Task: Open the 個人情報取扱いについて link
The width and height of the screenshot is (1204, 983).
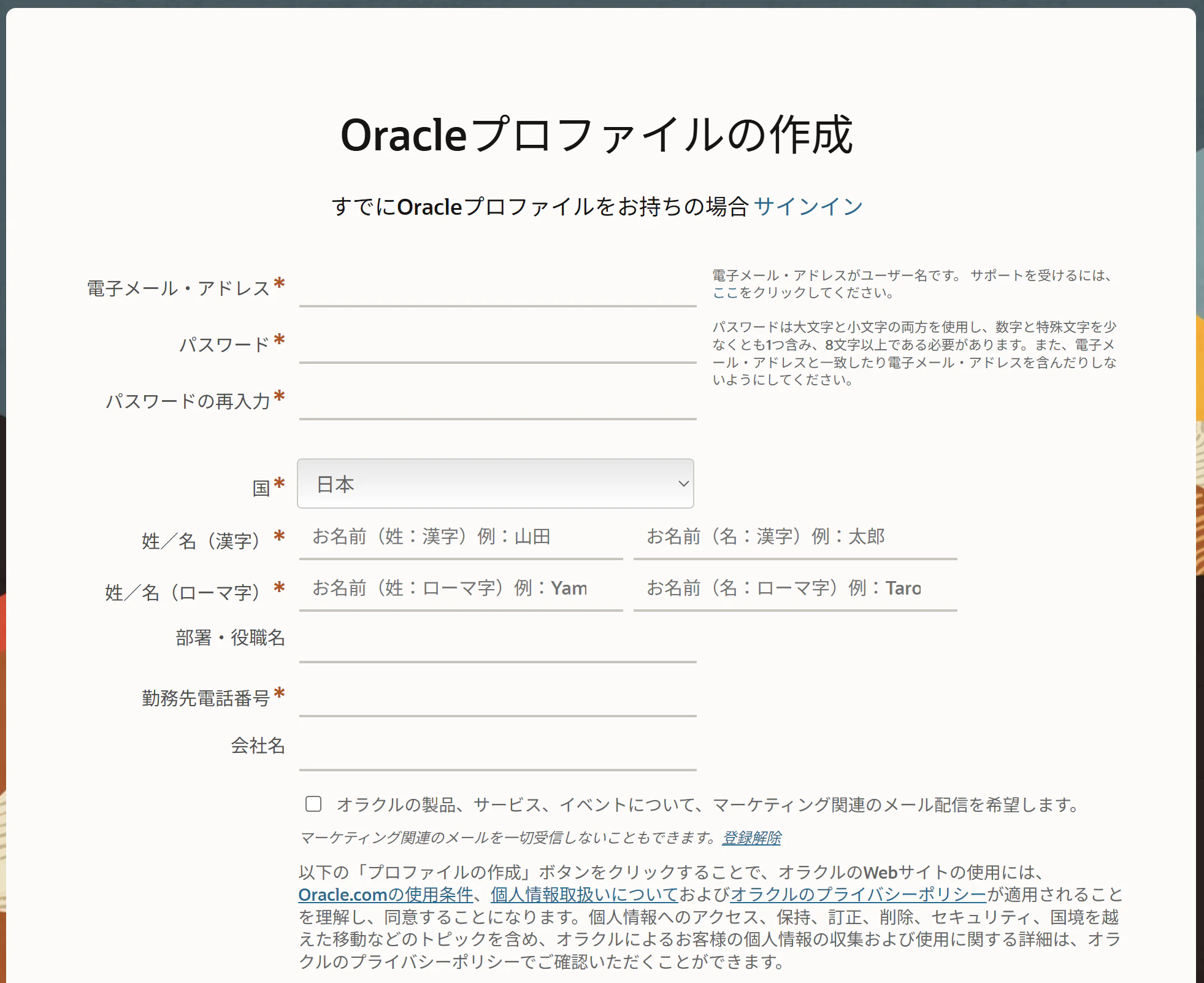Action: point(584,895)
